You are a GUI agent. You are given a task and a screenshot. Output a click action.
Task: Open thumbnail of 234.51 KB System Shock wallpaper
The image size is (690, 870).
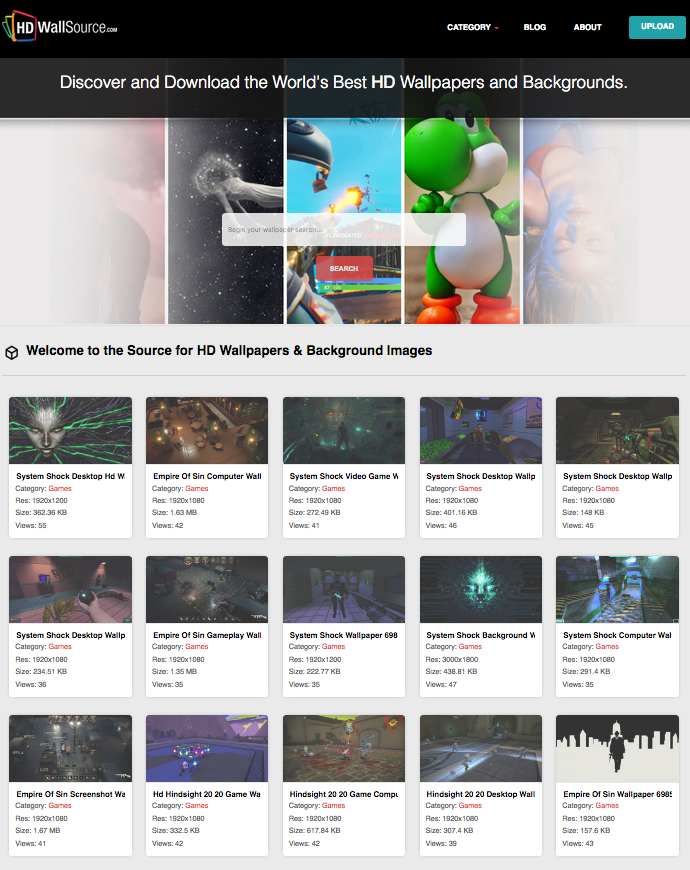coord(70,589)
